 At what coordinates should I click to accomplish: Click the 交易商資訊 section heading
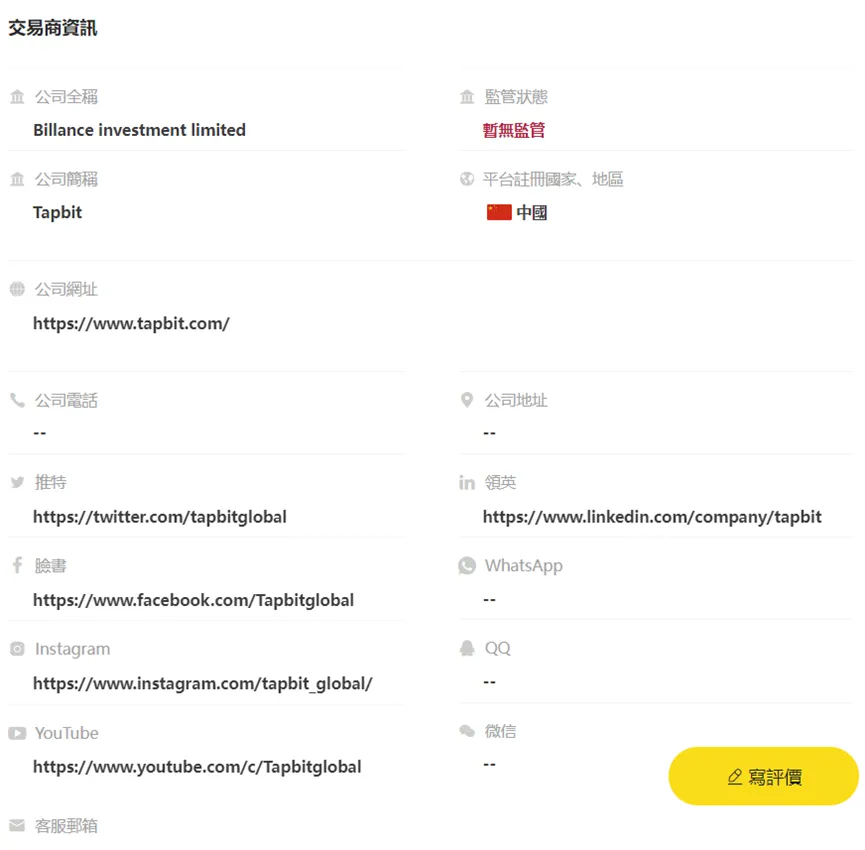click(x=53, y=28)
